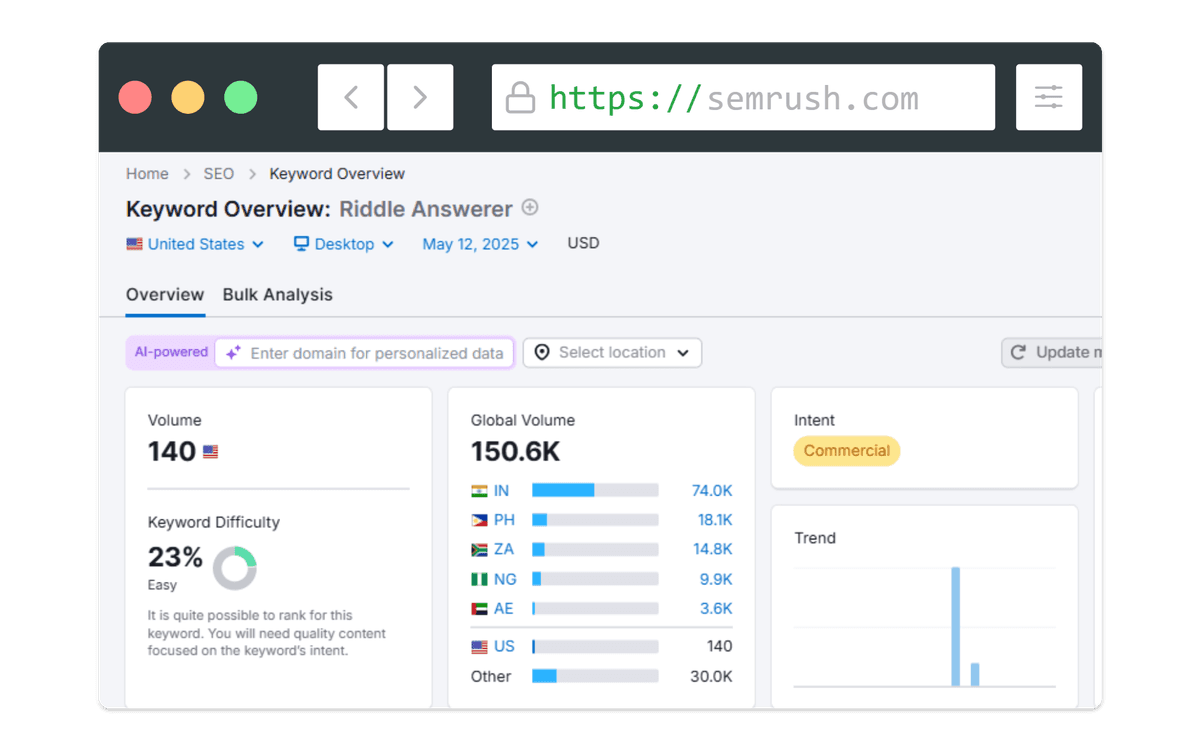Switch to the Bulk Analysis tab

pyautogui.click(x=277, y=295)
